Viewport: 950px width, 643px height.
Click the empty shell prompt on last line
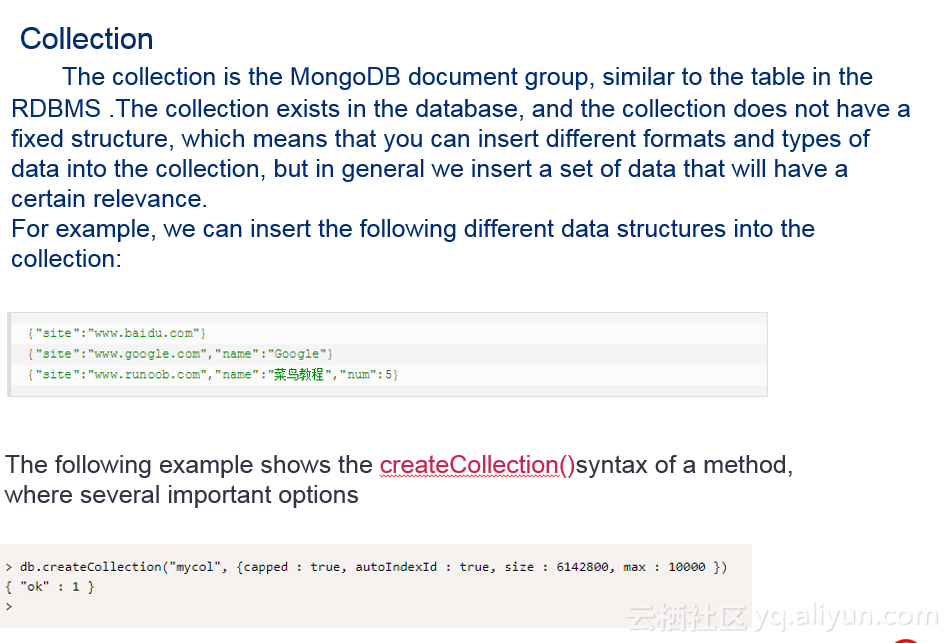coord(8,606)
